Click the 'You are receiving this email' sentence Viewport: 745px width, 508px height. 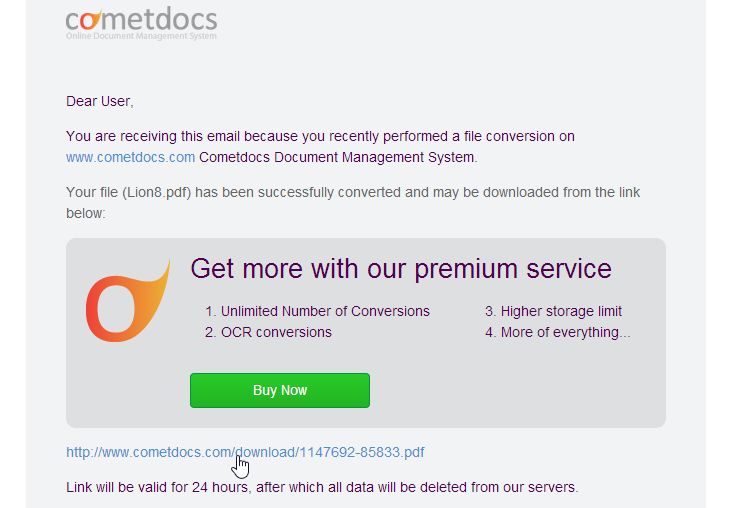point(320,136)
